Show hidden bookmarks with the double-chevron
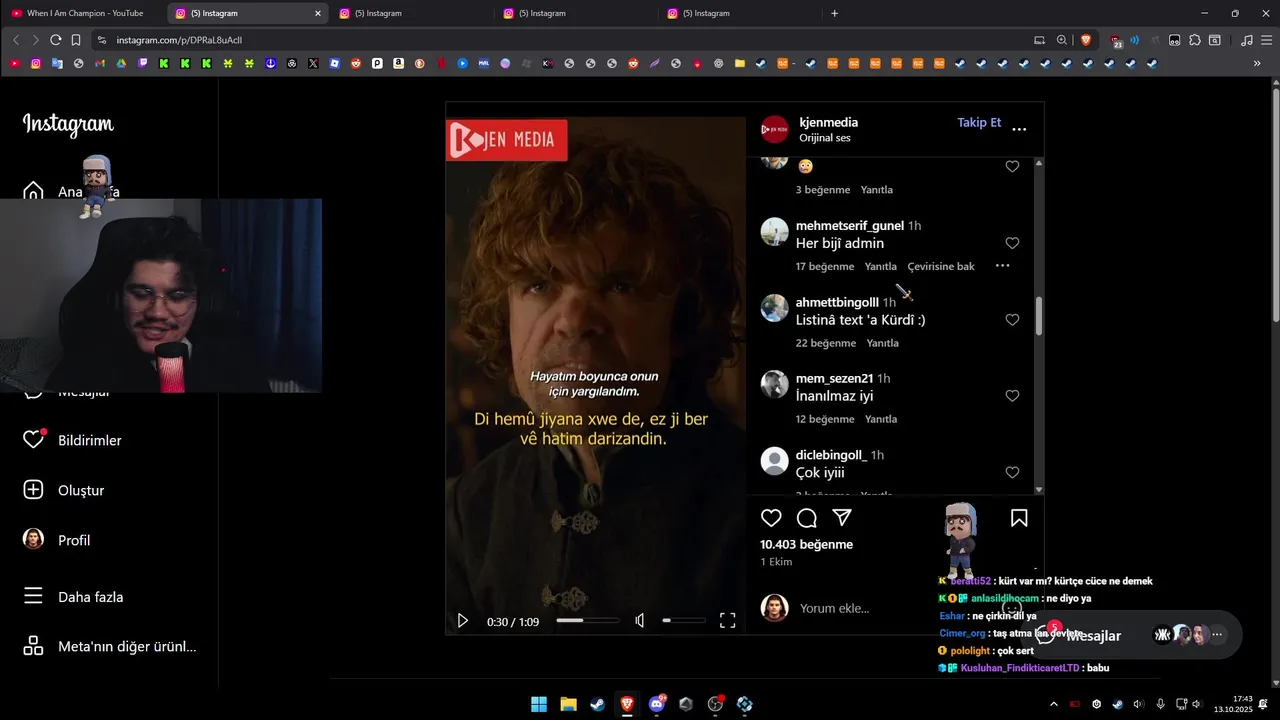Screen dimensions: 1280x720 (1257, 63)
